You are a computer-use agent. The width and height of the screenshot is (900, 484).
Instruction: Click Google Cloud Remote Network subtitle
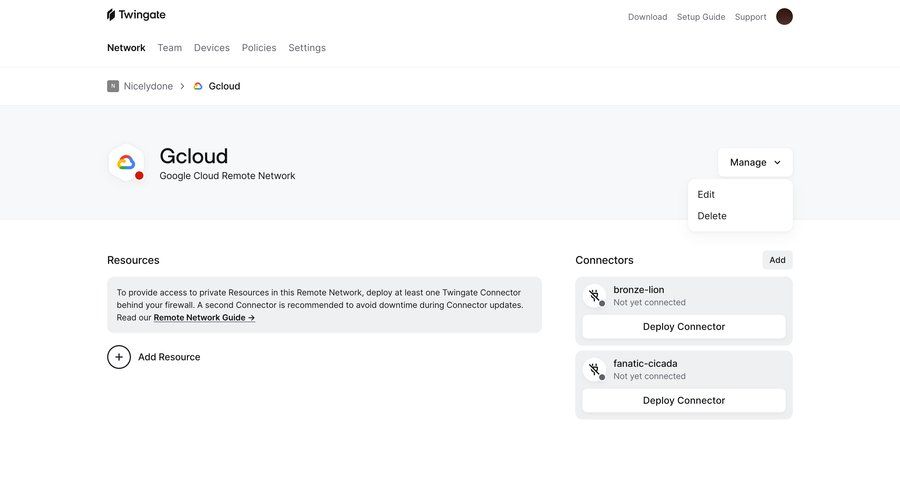[227, 176]
